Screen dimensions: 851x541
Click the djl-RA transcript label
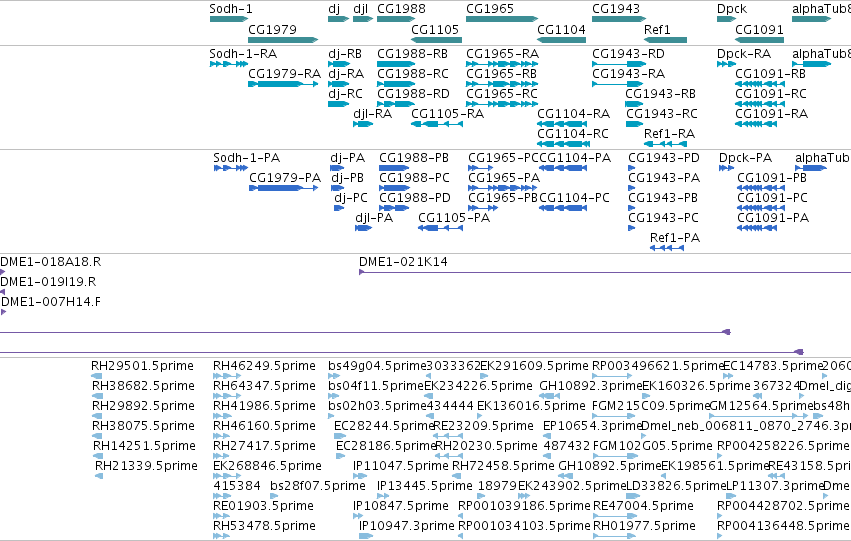click(372, 114)
